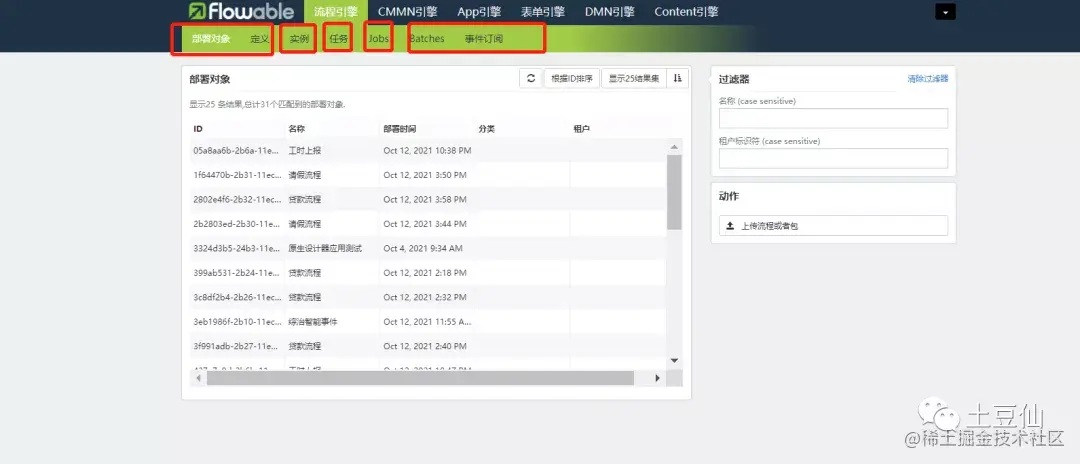
Task: Click the Oct 12, 2021 2:18 PM cell
Action: 427,273
